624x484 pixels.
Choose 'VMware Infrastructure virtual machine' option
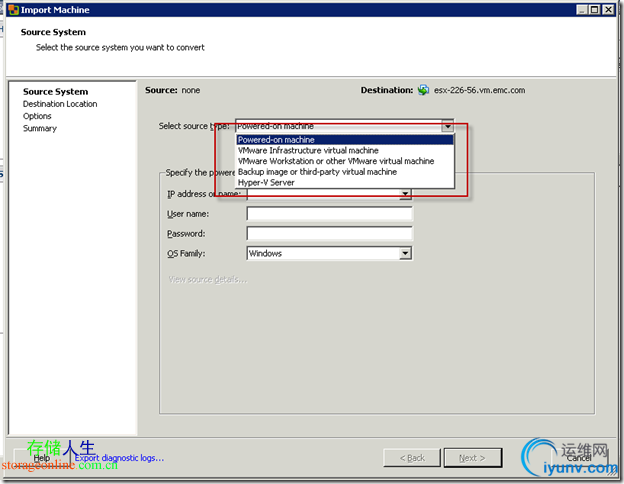345,150
